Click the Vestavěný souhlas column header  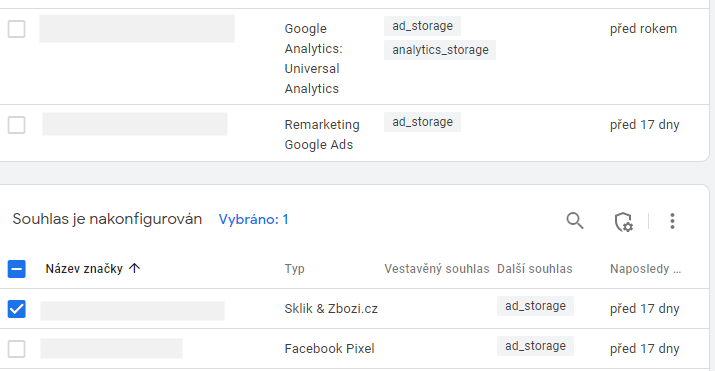pos(436,269)
